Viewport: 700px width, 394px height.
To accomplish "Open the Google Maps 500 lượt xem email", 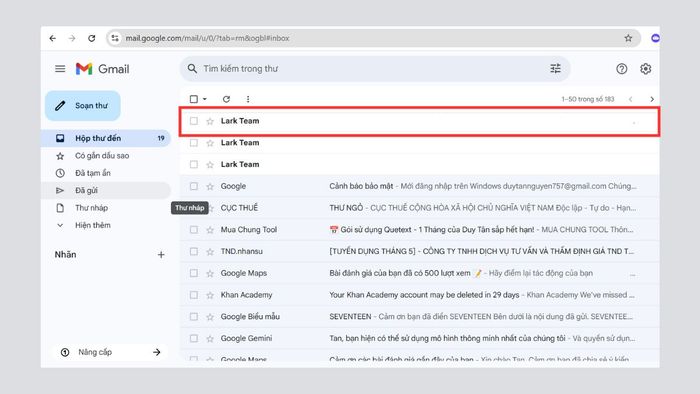I will [x=420, y=273].
